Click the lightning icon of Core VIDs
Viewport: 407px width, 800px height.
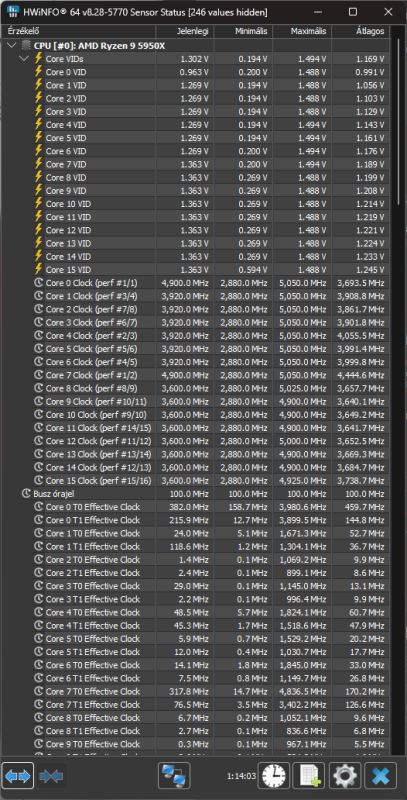point(38,59)
